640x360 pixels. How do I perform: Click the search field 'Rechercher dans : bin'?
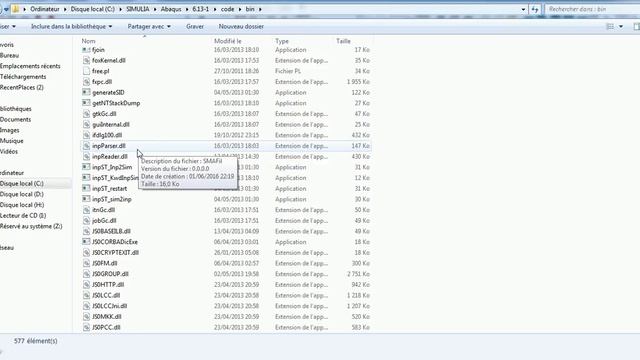[x=592, y=9]
